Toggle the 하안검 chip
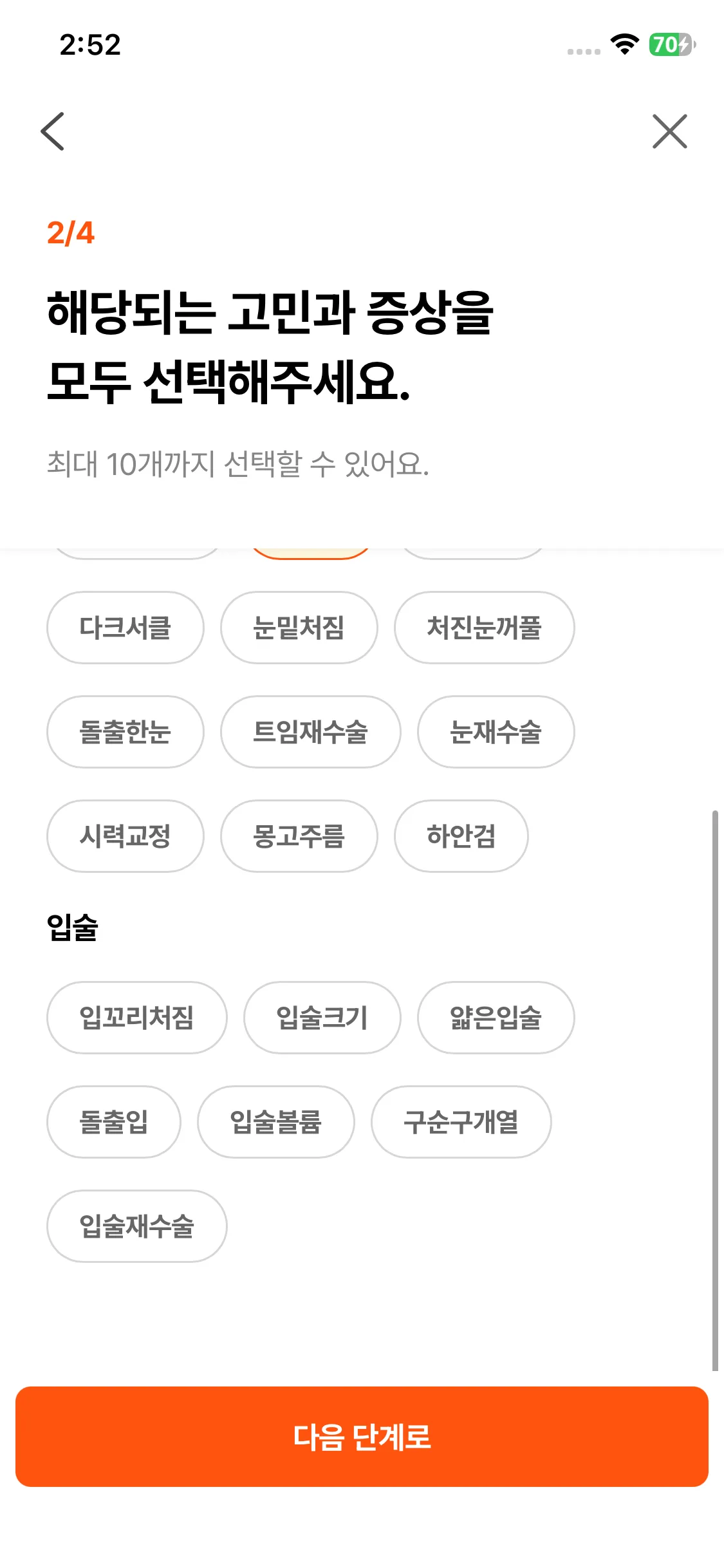Image resolution: width=724 pixels, height=1568 pixels. point(461,836)
